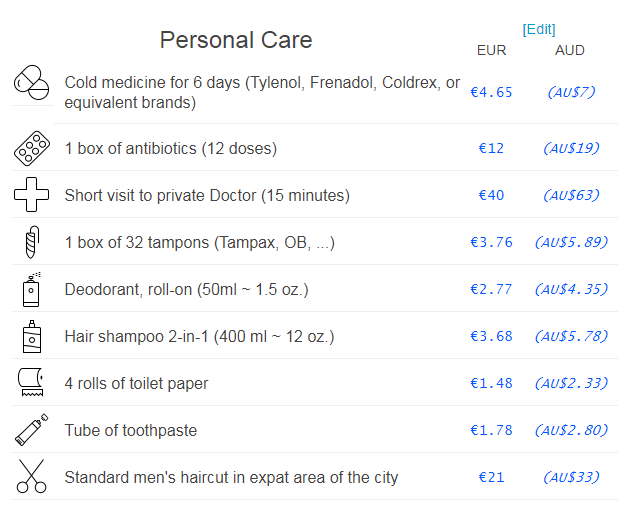
Task: Click the antibiotics blister pack icon
Action: (x=32, y=148)
